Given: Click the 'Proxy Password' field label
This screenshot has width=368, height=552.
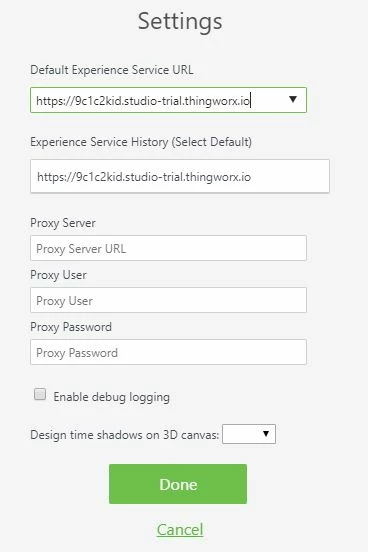Looking at the screenshot, I should (71, 327).
